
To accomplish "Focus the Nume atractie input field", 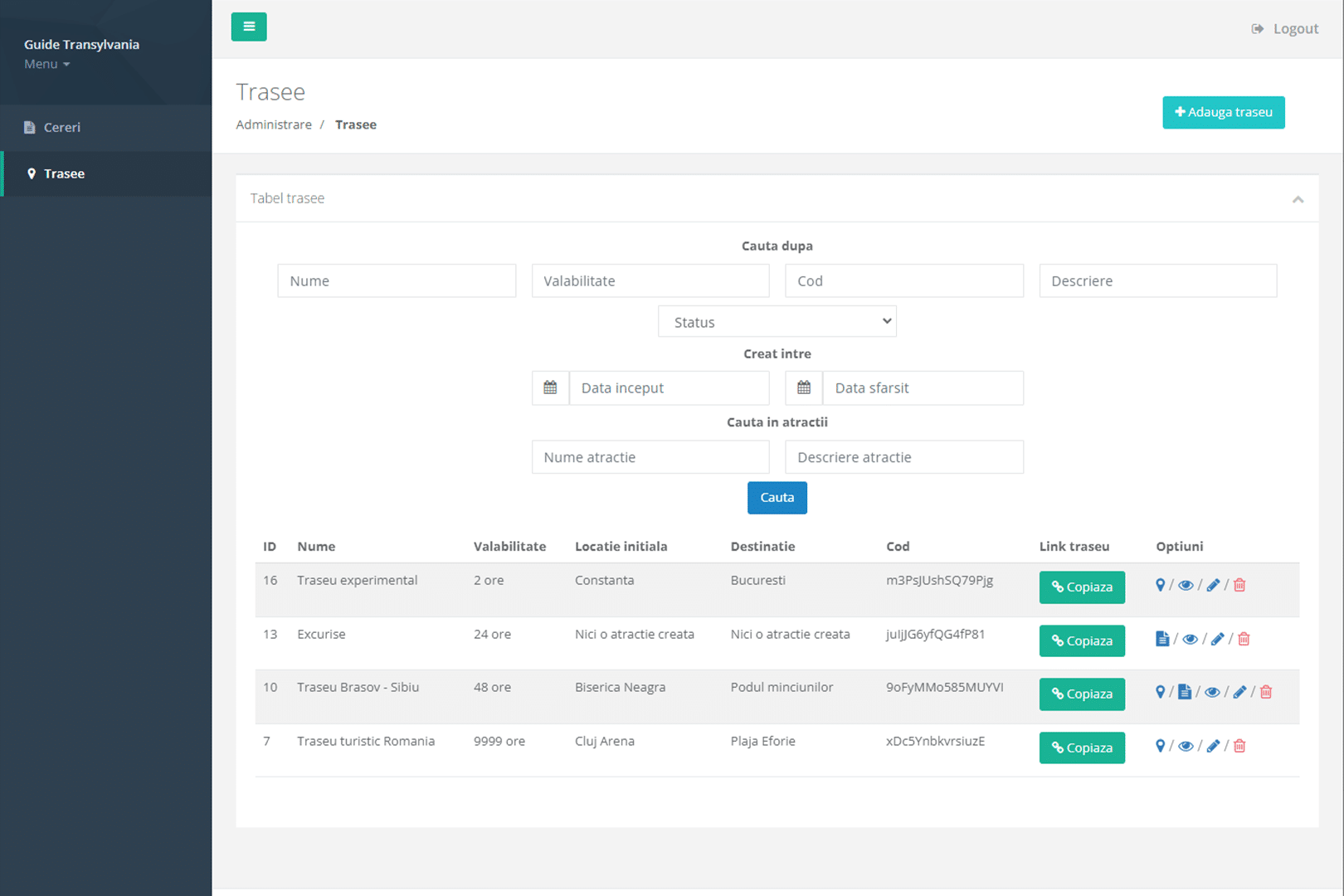I will pos(650,457).
